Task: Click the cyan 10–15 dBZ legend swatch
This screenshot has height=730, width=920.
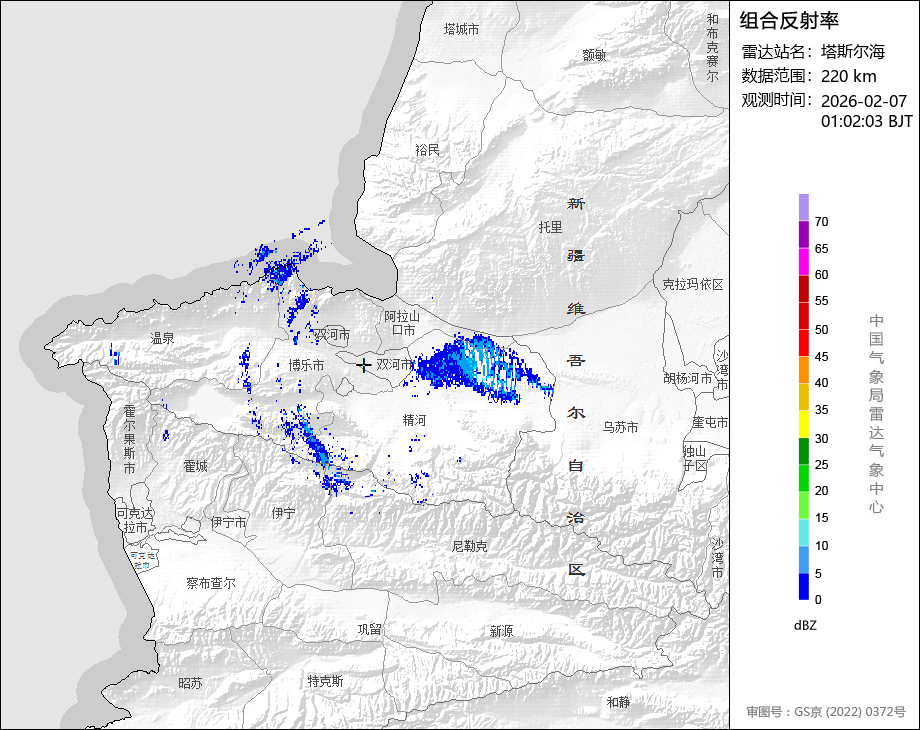Action: pyautogui.click(x=803, y=532)
